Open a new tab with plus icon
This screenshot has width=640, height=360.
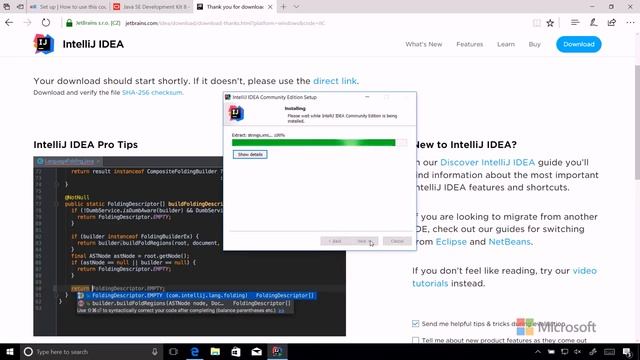(x=283, y=7)
